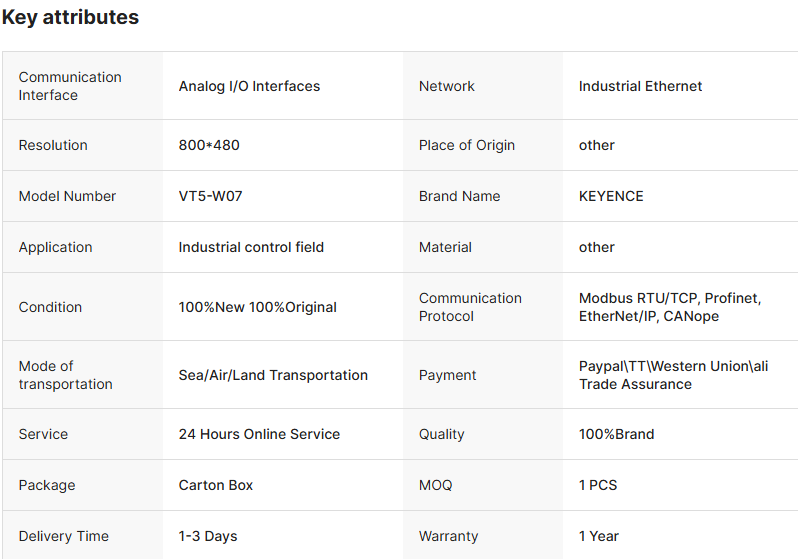Select the 1 PCS MOQ value
Screen dimensions: 798x559
598,485
